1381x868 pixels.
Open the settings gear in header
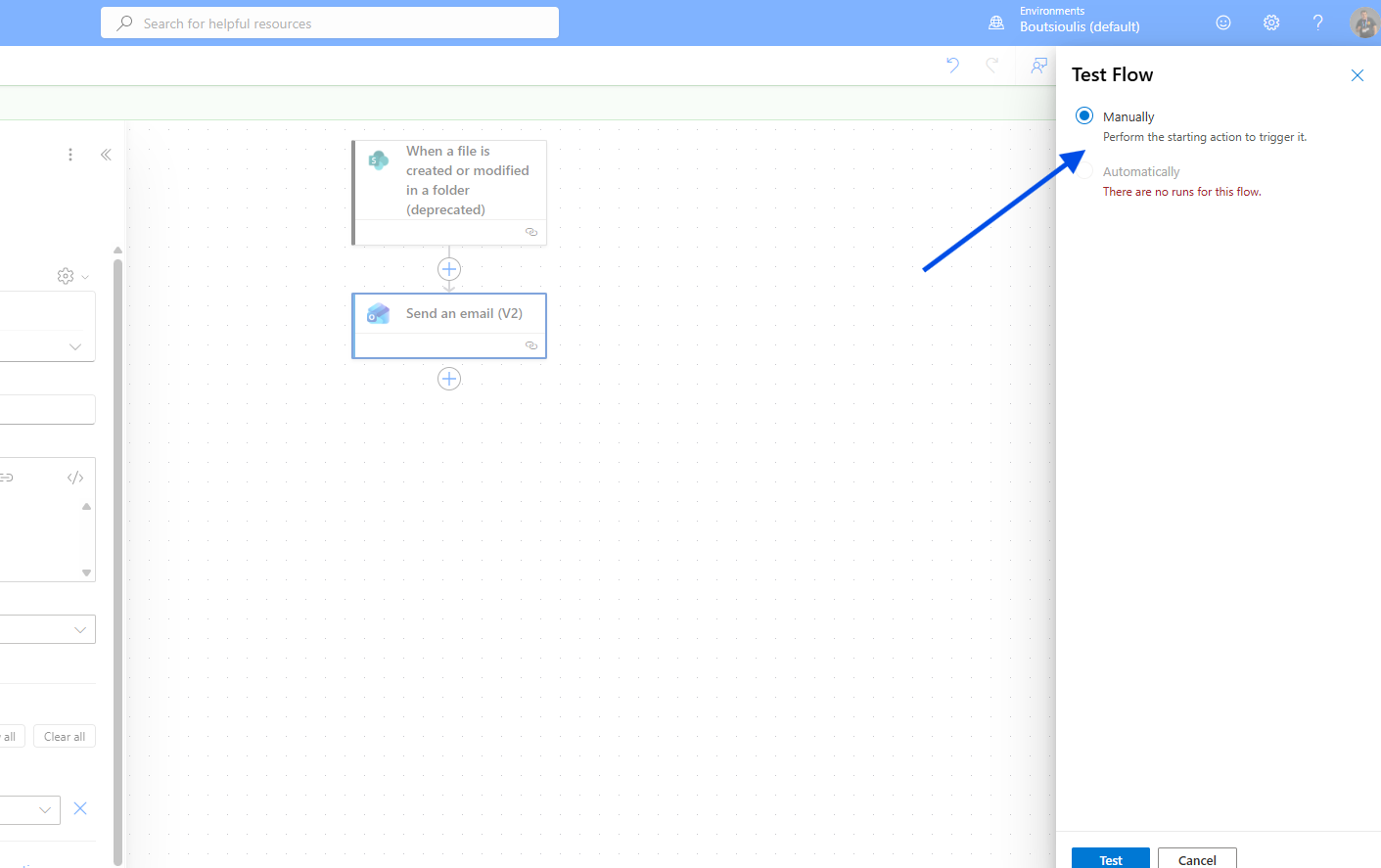tap(1270, 23)
